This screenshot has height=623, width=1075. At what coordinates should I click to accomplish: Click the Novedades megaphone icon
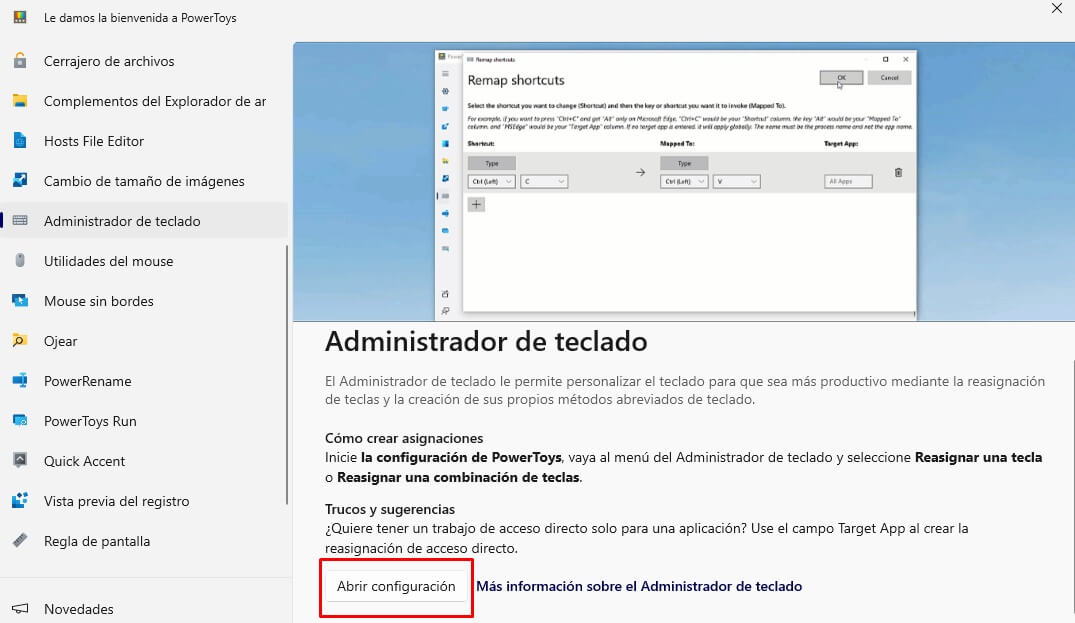pos(20,609)
